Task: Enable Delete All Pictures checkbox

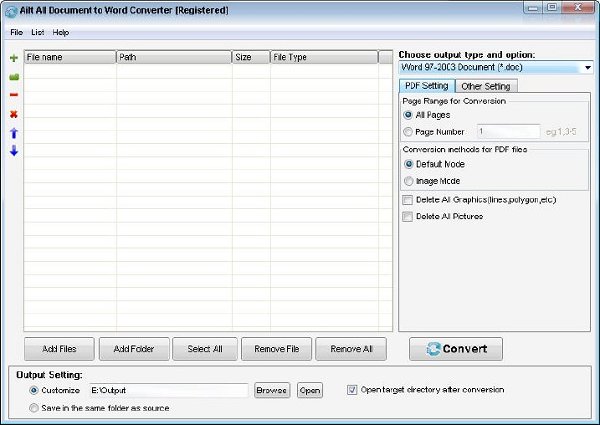Action: pyautogui.click(x=408, y=217)
